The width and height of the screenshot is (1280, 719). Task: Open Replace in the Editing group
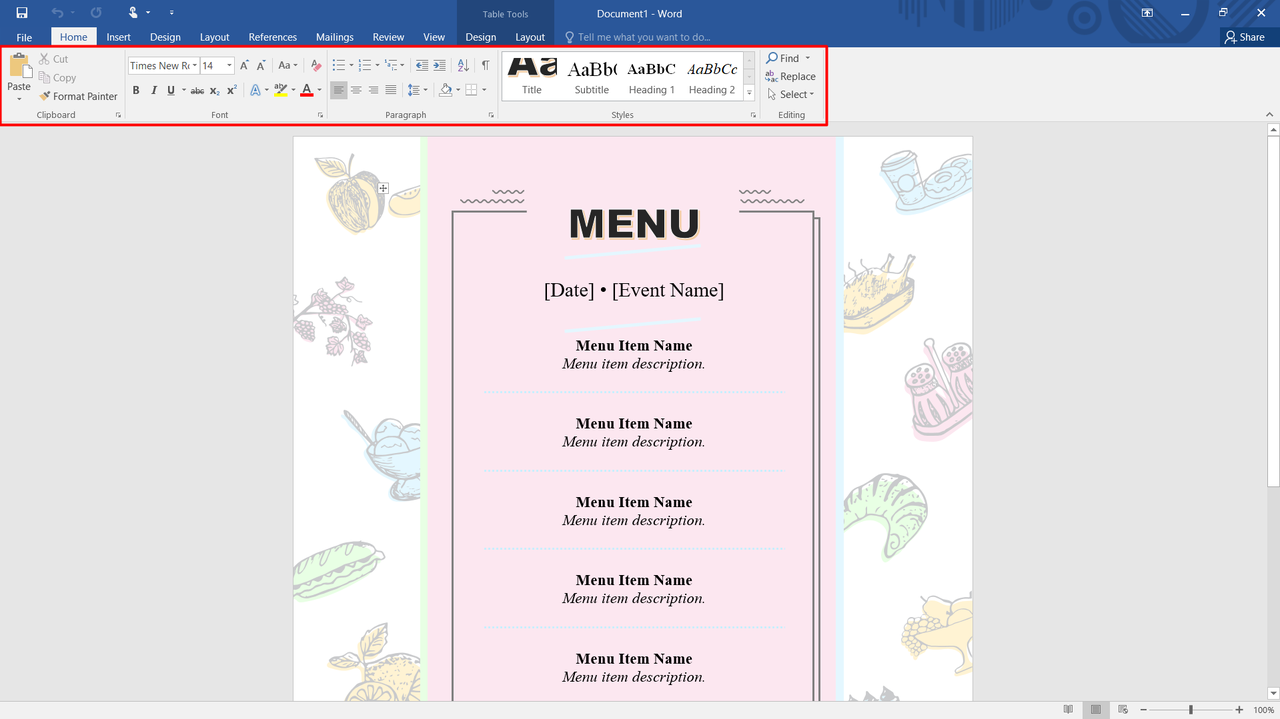(790, 76)
